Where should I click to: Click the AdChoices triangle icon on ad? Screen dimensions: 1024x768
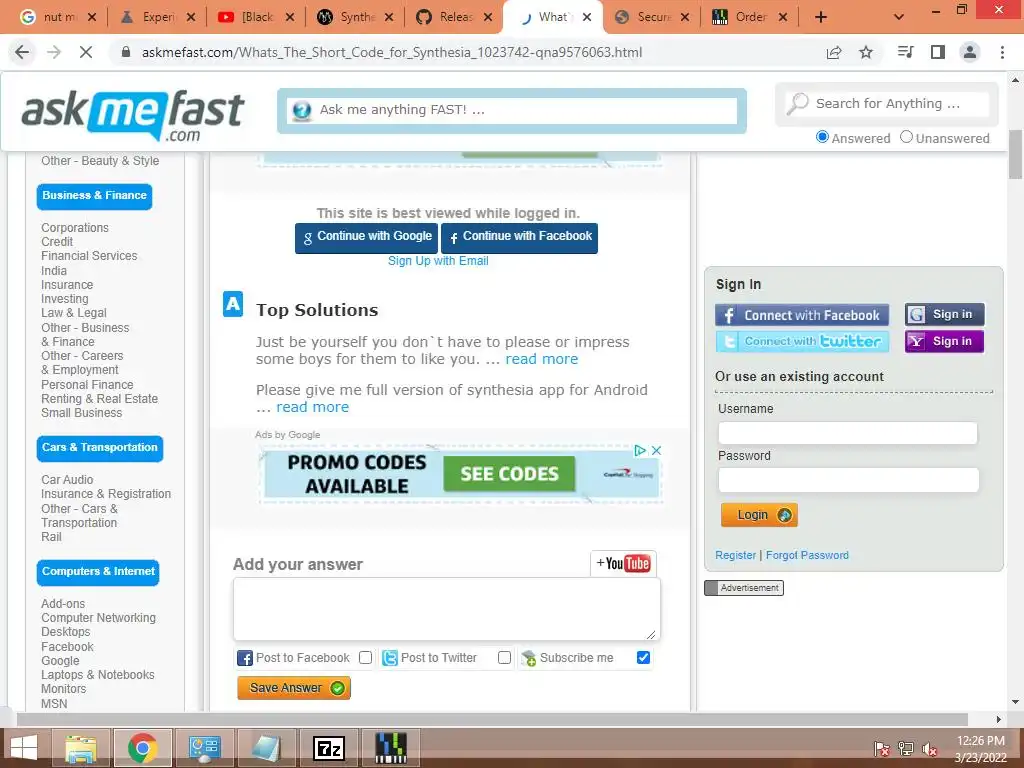pyautogui.click(x=640, y=451)
